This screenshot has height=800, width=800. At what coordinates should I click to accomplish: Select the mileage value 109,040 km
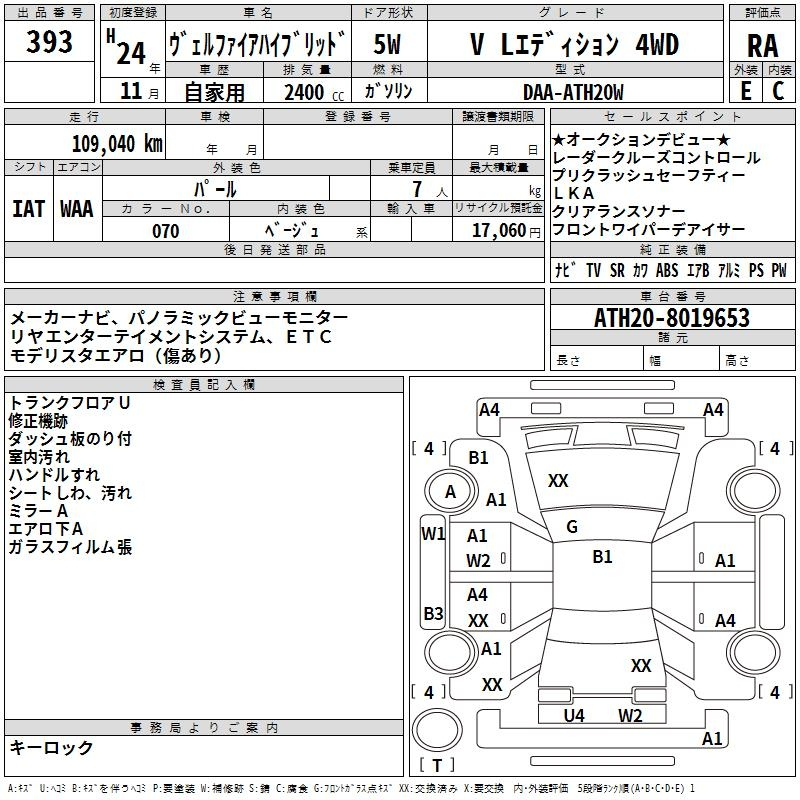pyautogui.click(x=117, y=143)
